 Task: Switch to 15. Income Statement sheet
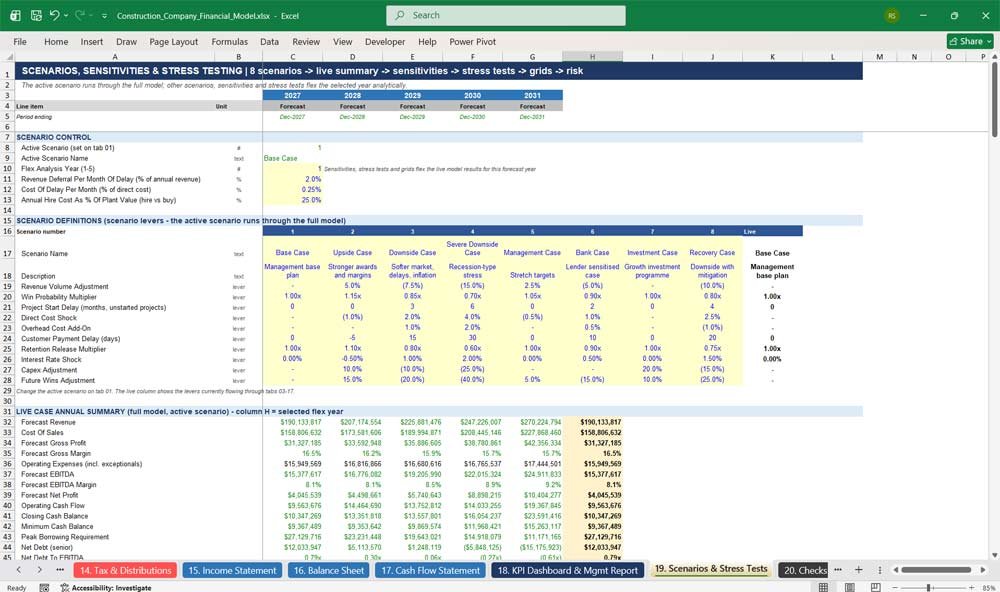(x=232, y=570)
